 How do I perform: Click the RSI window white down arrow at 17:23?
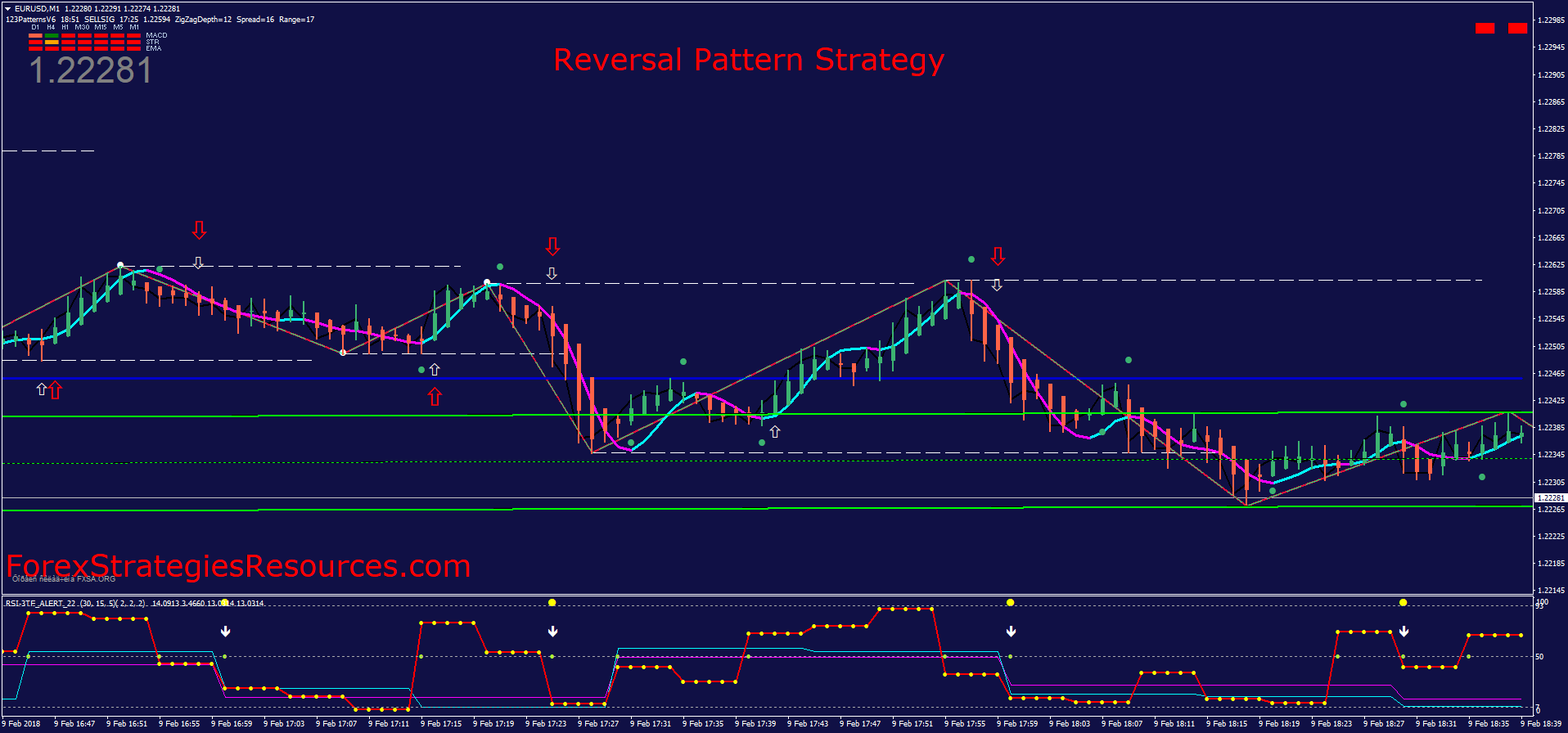(x=553, y=632)
